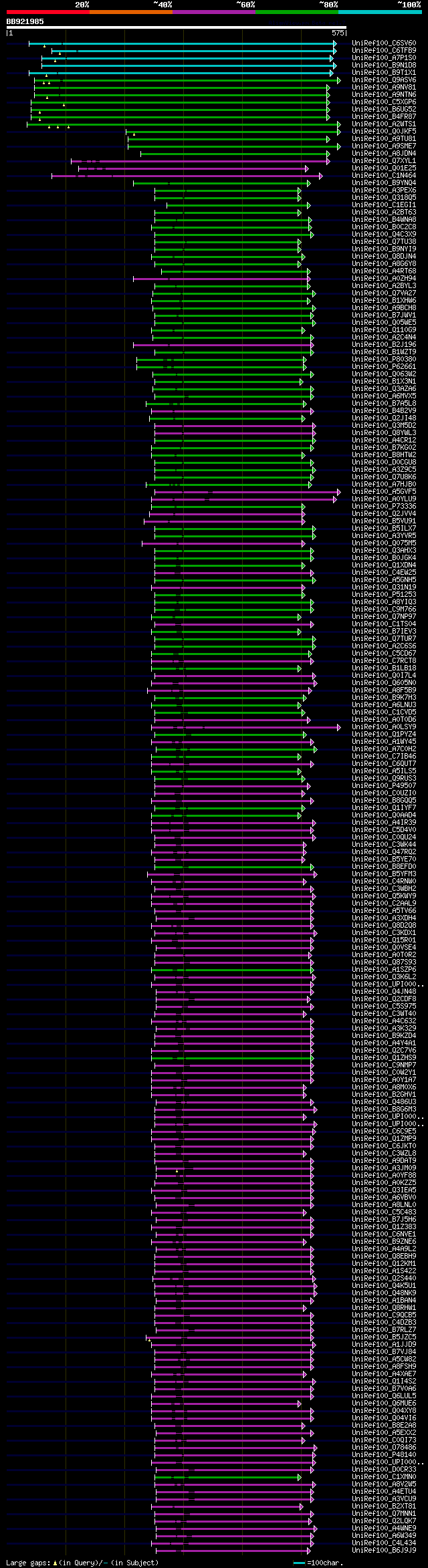428x1568 pixels.
Task: Open hit UniRef100_B9N1D8
Action: tap(384, 66)
